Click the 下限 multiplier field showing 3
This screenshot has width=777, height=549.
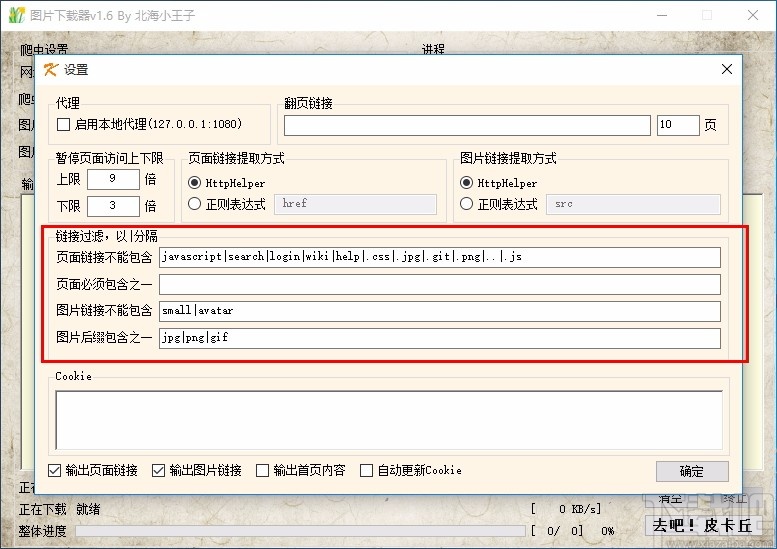(x=113, y=206)
